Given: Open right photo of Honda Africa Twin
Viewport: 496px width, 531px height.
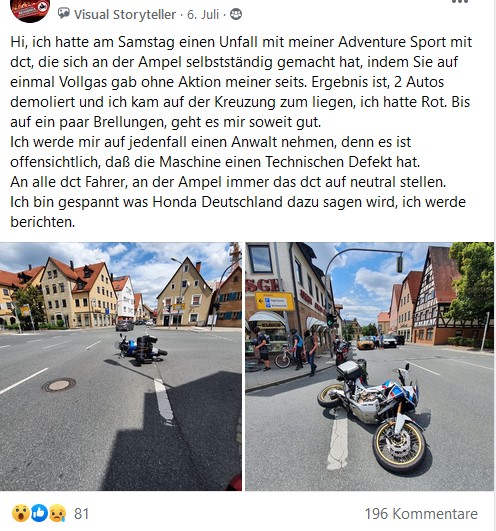Looking at the screenshot, I should pos(369,366).
